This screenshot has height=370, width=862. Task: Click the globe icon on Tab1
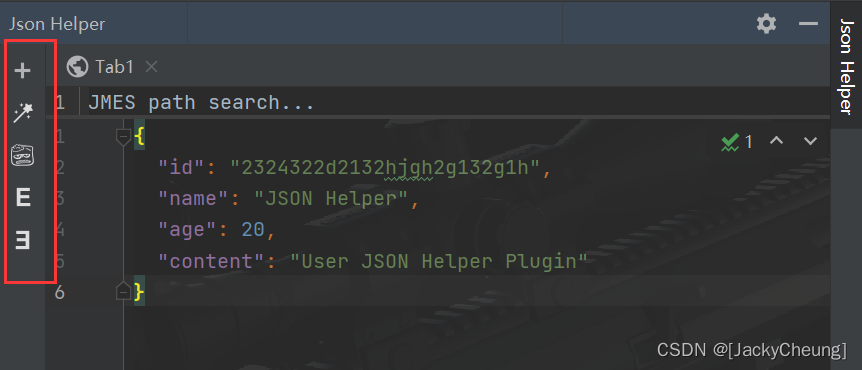(x=78, y=67)
